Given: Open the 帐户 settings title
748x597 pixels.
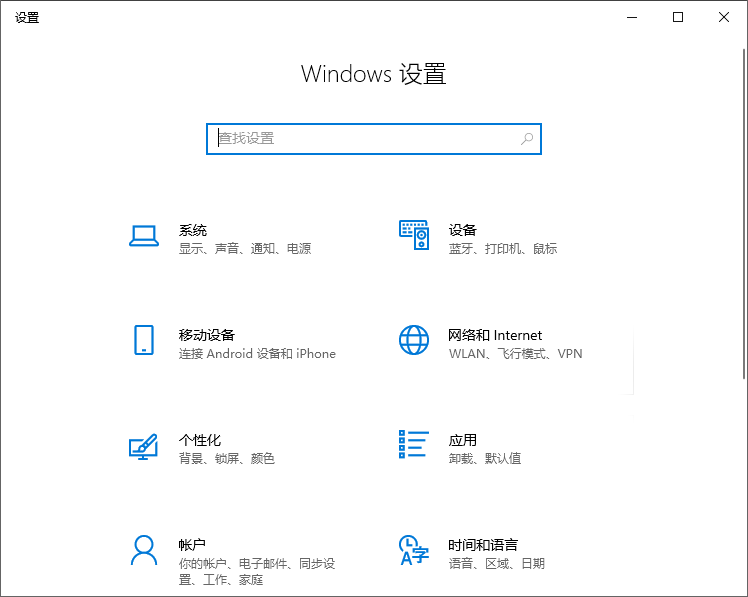Looking at the screenshot, I should click(x=192, y=545).
